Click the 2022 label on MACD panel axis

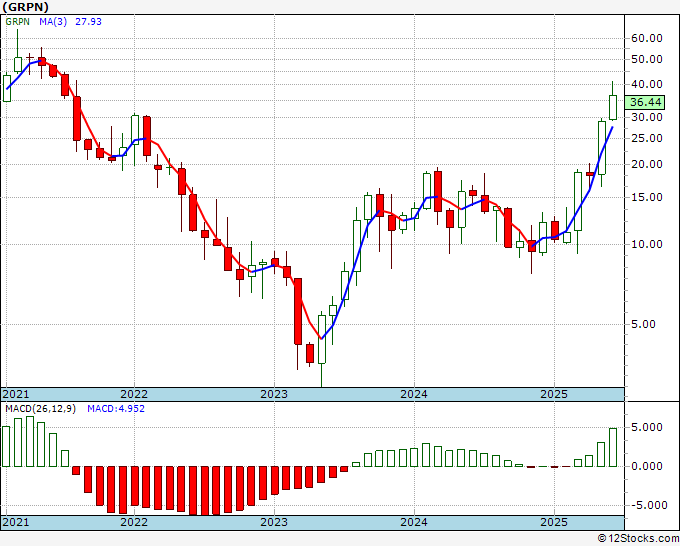(134, 522)
